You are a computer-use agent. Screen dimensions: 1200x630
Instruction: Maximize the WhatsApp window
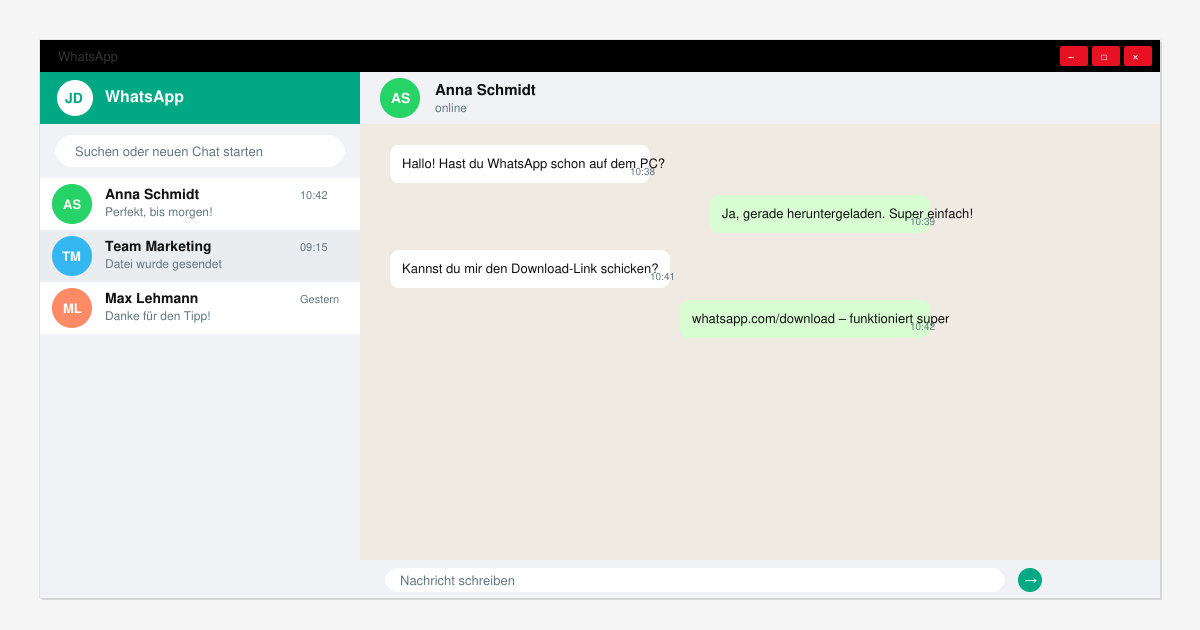point(1106,56)
